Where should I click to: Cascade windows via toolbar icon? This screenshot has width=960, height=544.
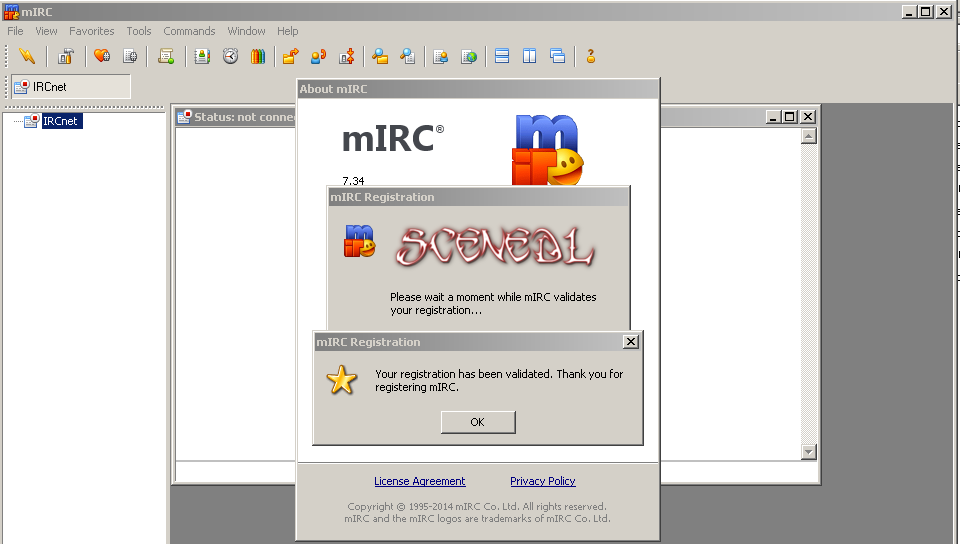[x=558, y=56]
